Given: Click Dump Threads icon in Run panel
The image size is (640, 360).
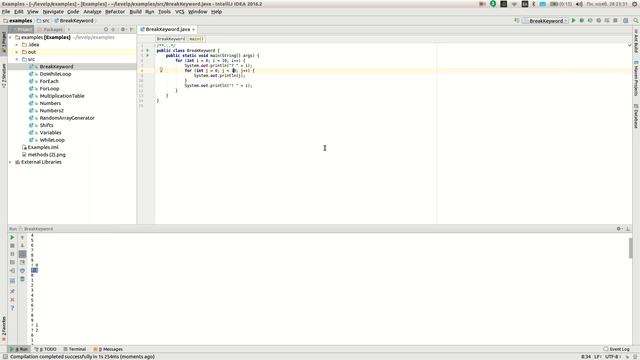Looking at the screenshot, I should [12, 262].
